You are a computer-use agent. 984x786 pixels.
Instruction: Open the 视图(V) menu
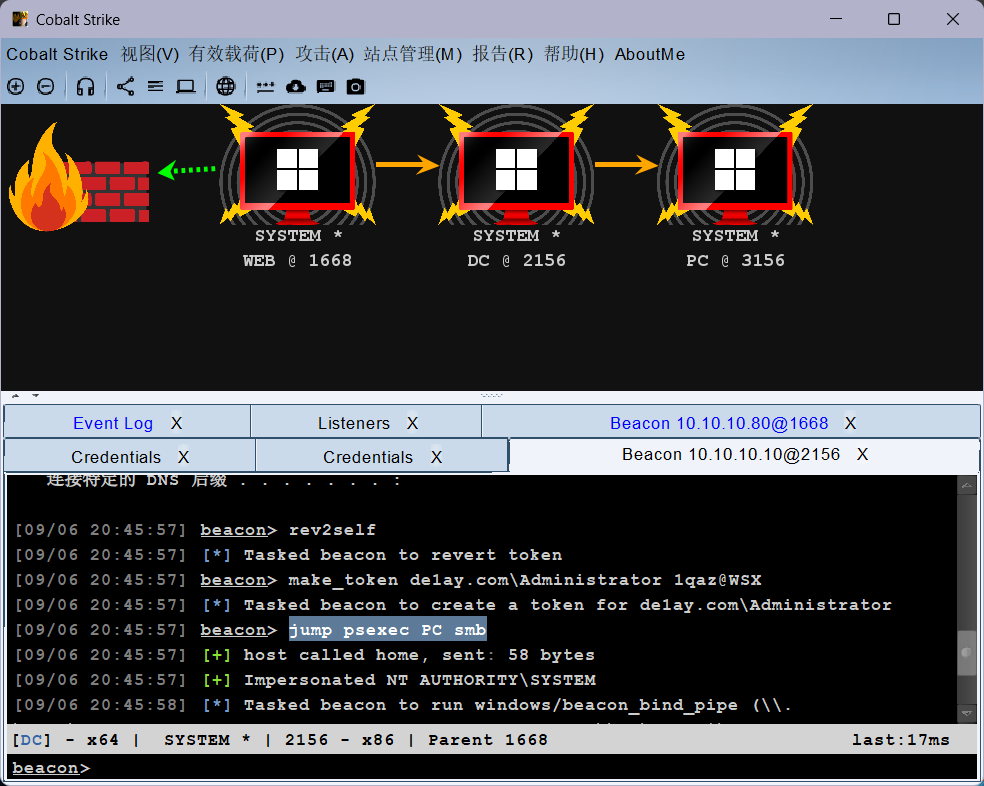click(150, 55)
